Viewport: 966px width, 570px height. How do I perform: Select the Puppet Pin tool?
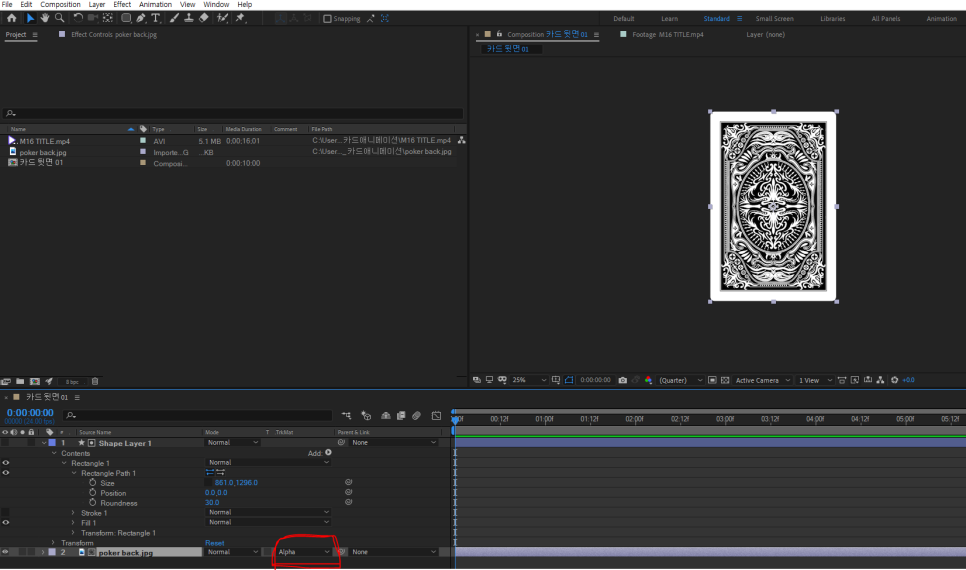click(240, 18)
